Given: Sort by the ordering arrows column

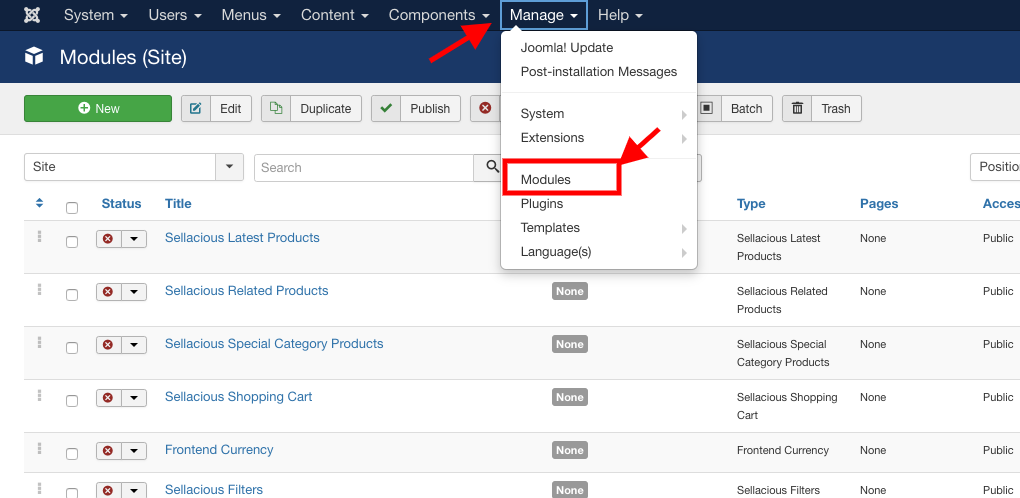Looking at the screenshot, I should pyautogui.click(x=40, y=203).
